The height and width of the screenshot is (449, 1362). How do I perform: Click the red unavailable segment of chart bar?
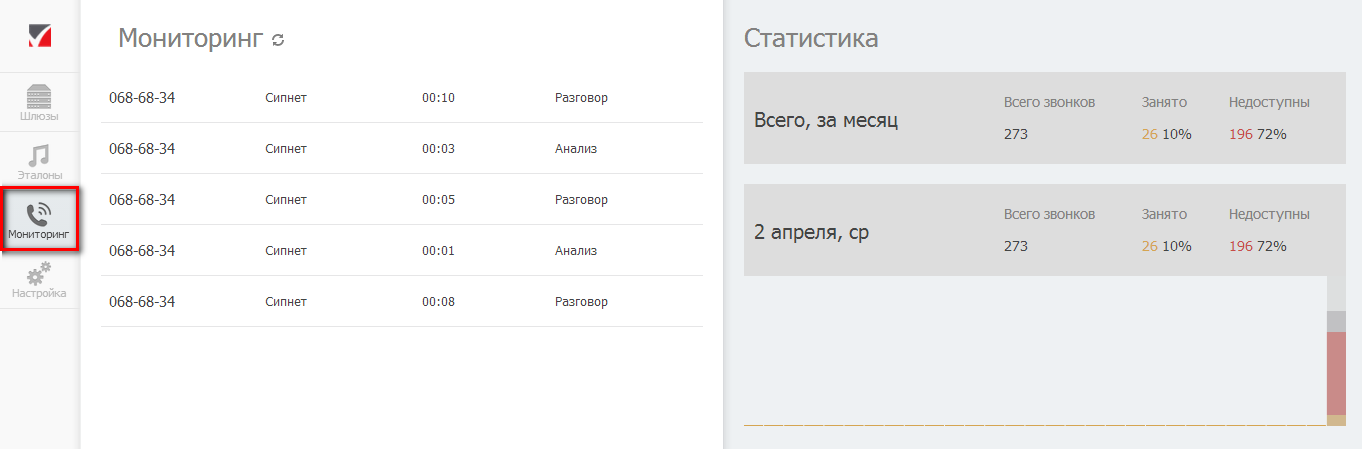(x=1336, y=372)
